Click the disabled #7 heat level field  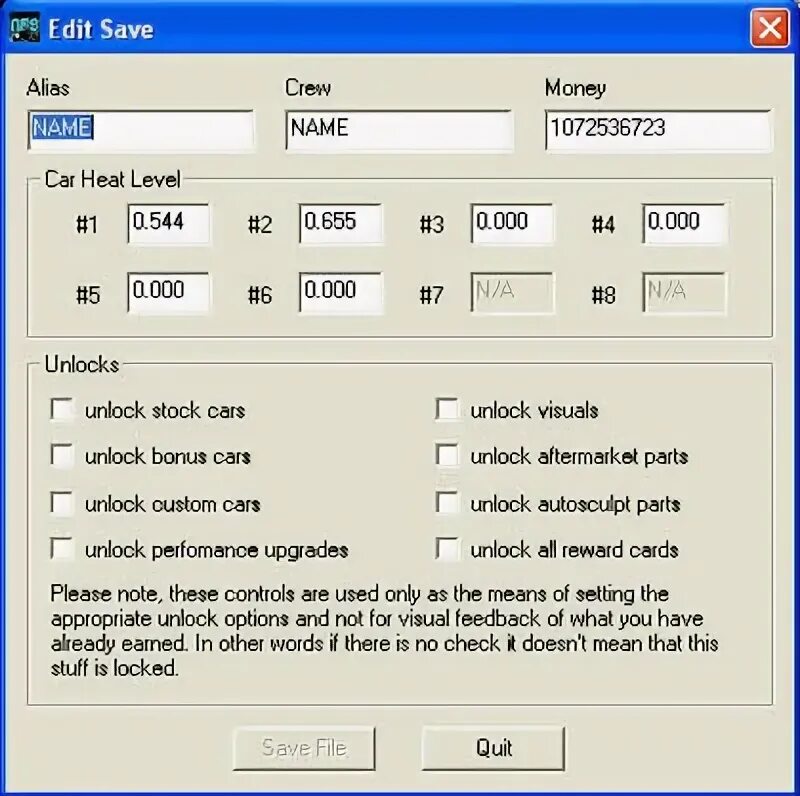click(512, 292)
